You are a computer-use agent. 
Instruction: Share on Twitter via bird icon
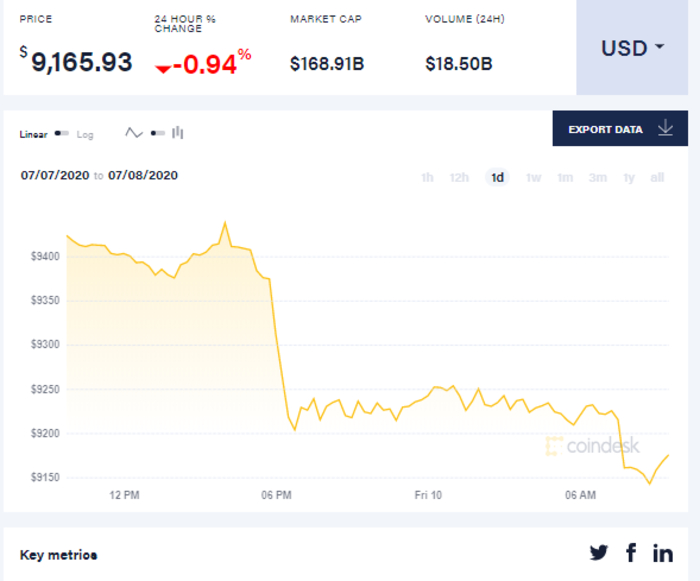point(599,552)
